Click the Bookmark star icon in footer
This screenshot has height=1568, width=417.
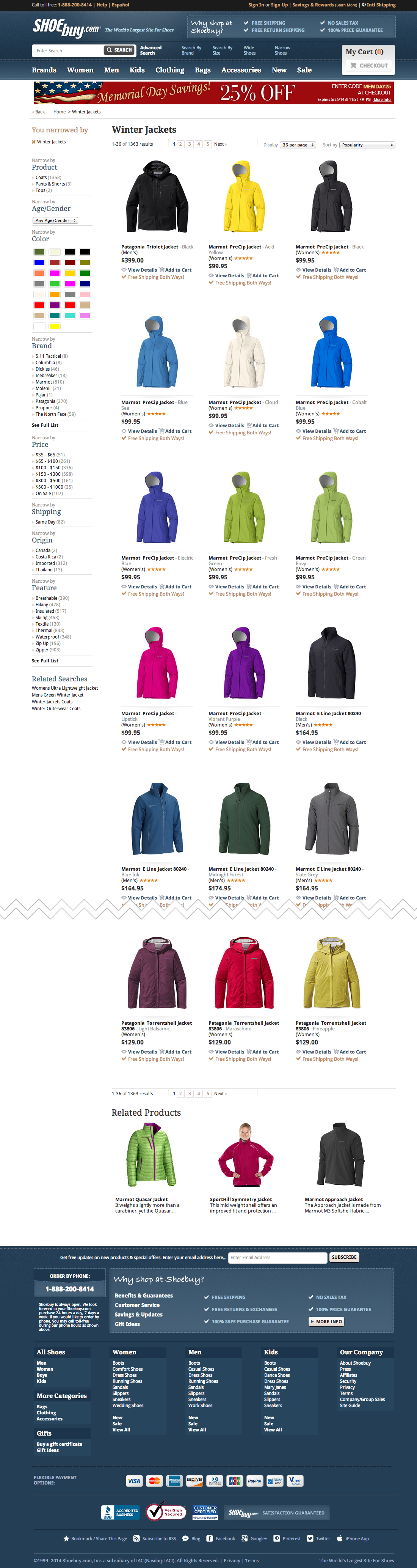pos(66,1538)
